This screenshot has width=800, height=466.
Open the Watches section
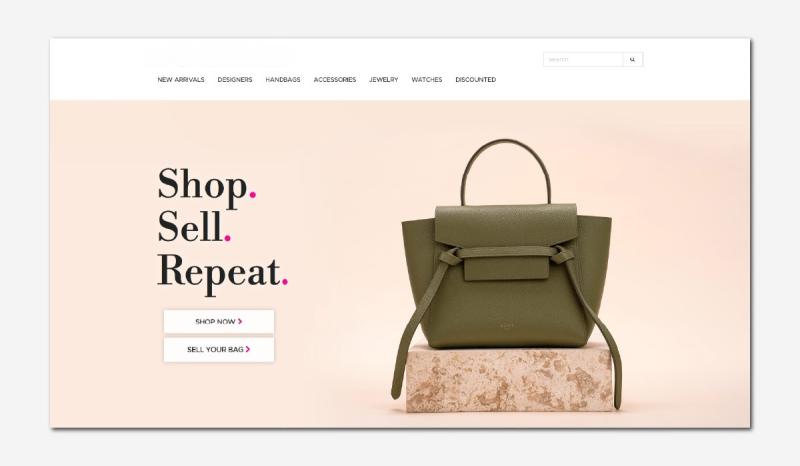(x=427, y=80)
